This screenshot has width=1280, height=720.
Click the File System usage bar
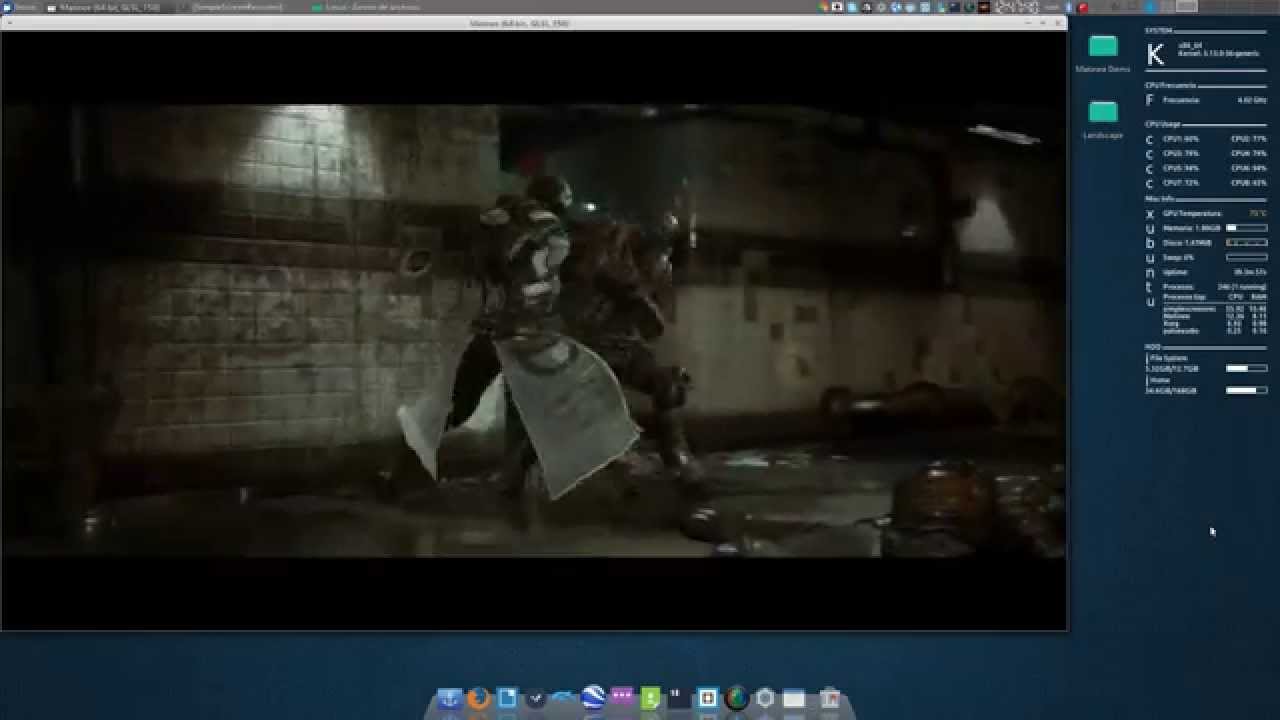pos(1246,368)
